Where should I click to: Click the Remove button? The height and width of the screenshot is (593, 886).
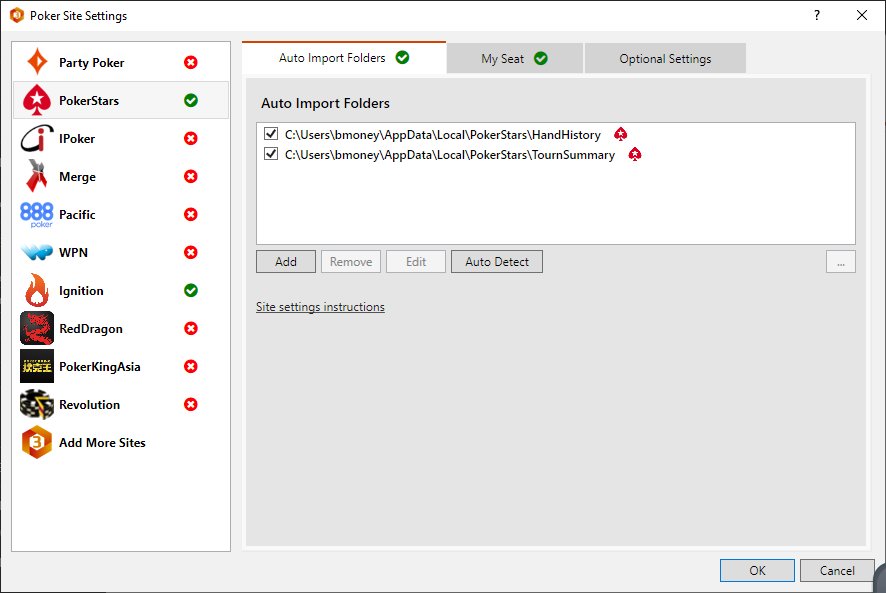351,262
